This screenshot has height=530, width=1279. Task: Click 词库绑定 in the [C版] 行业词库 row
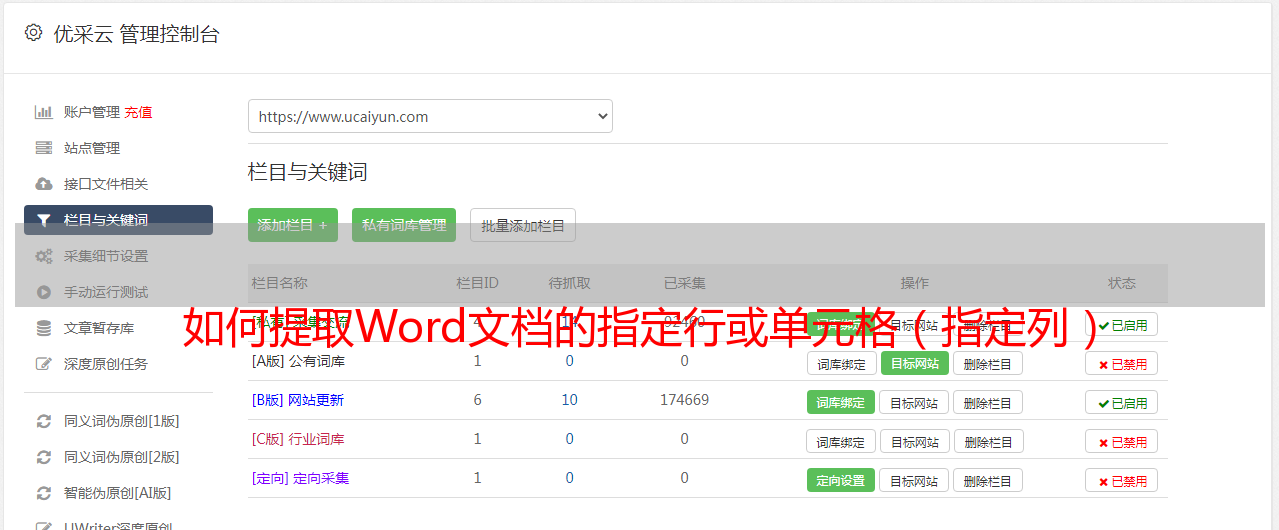point(841,442)
